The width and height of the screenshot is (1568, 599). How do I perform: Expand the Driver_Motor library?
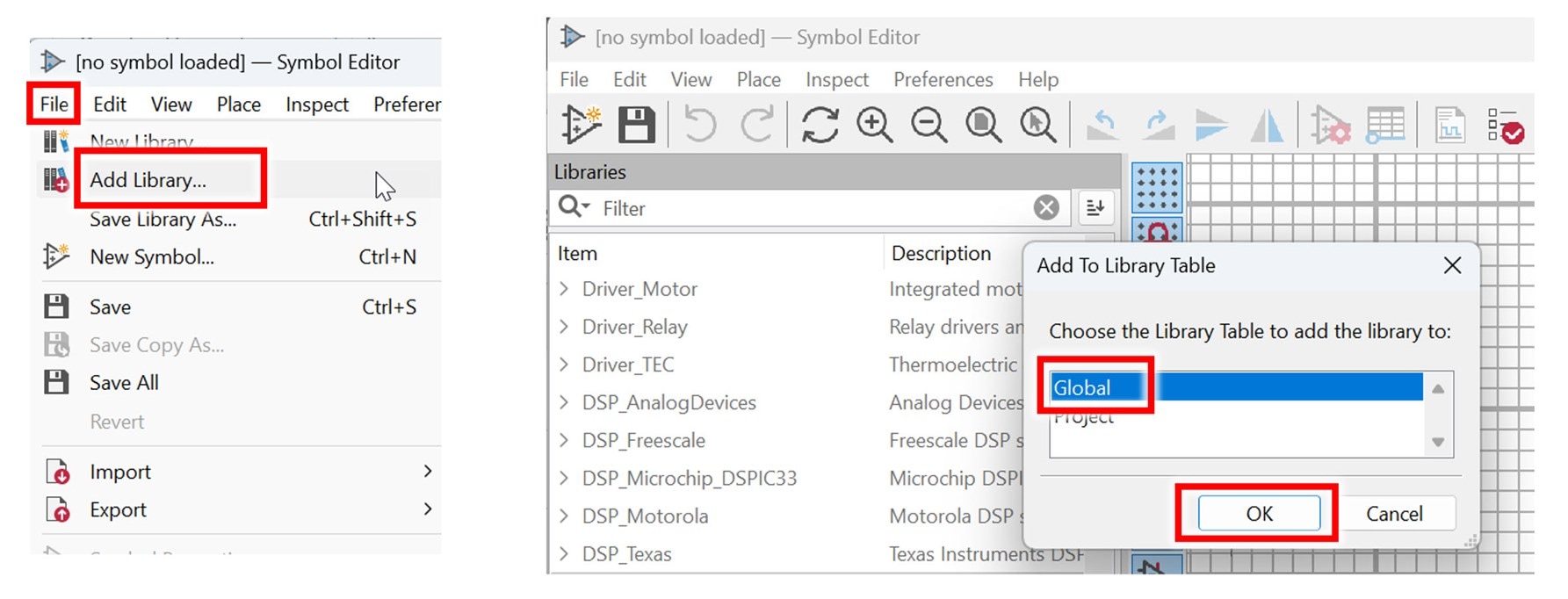coord(564,288)
